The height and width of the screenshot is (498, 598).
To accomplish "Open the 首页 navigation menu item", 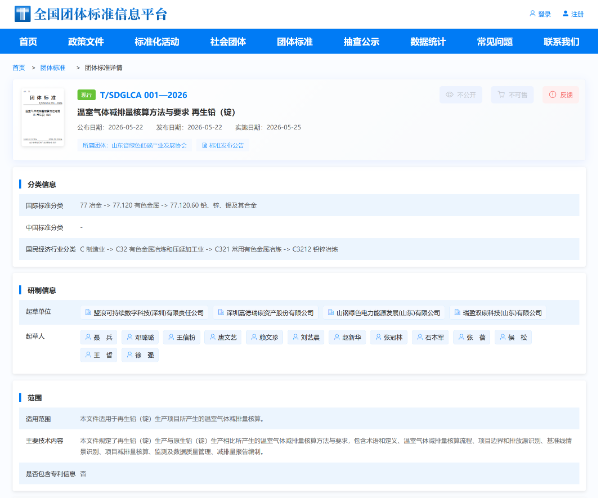I will (x=28, y=42).
